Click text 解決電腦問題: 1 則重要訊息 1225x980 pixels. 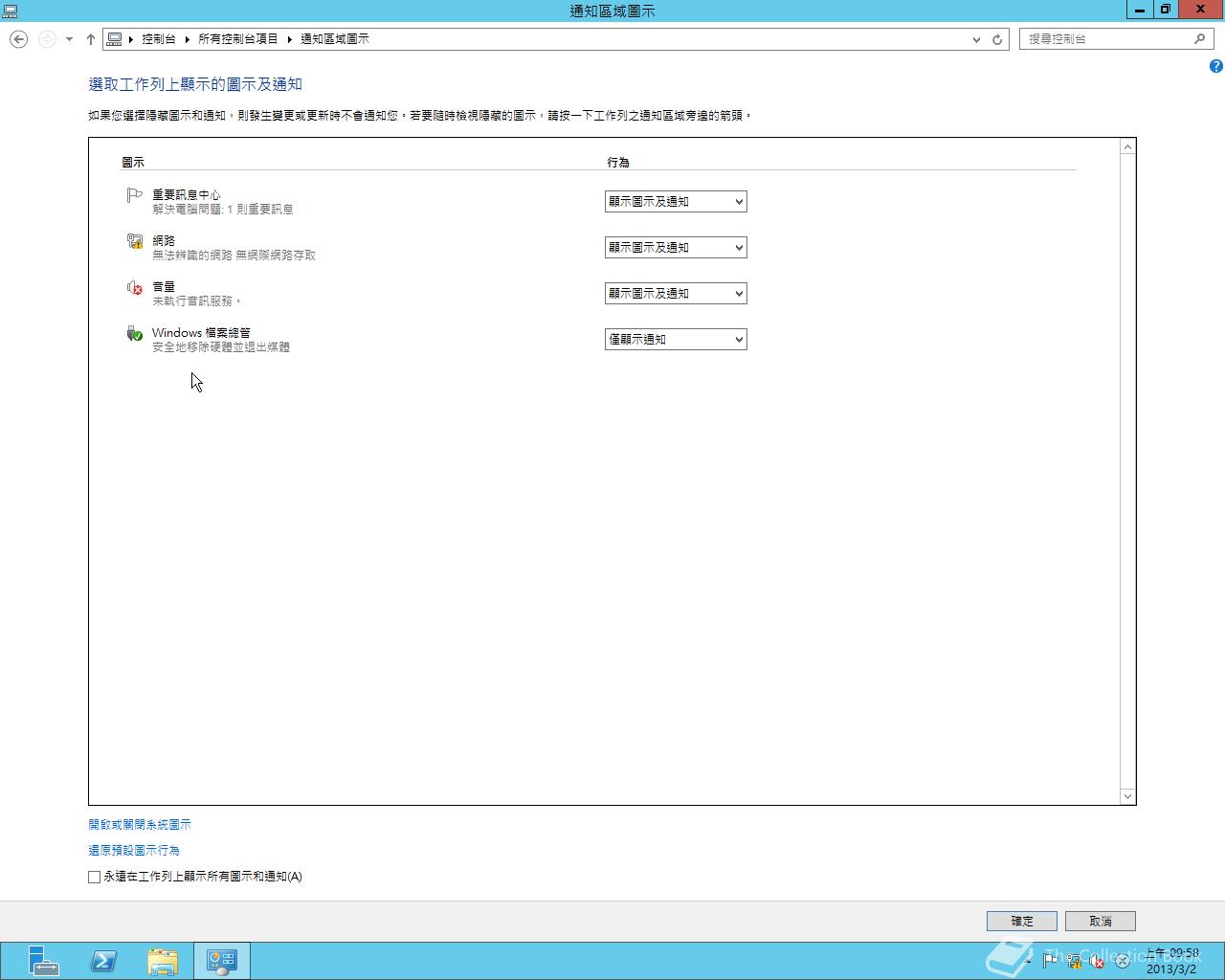223,210
